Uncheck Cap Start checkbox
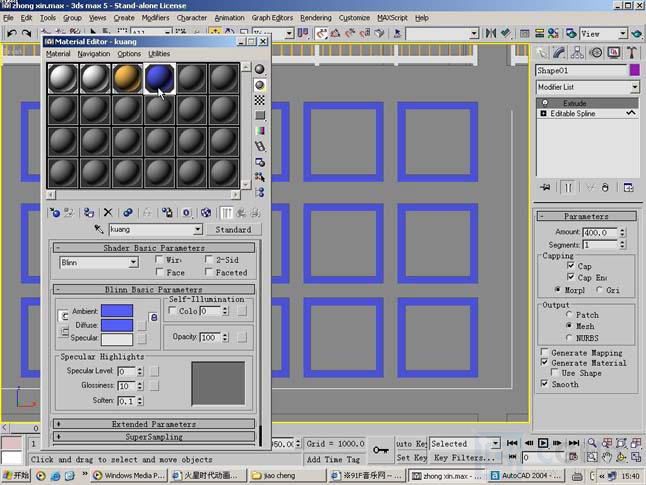The height and width of the screenshot is (485, 646). click(571, 265)
